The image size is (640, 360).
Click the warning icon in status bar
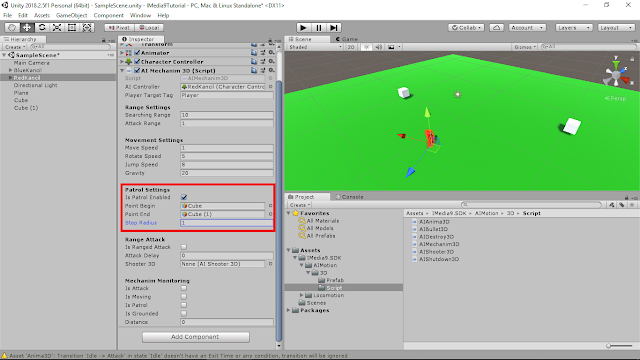coord(4,356)
